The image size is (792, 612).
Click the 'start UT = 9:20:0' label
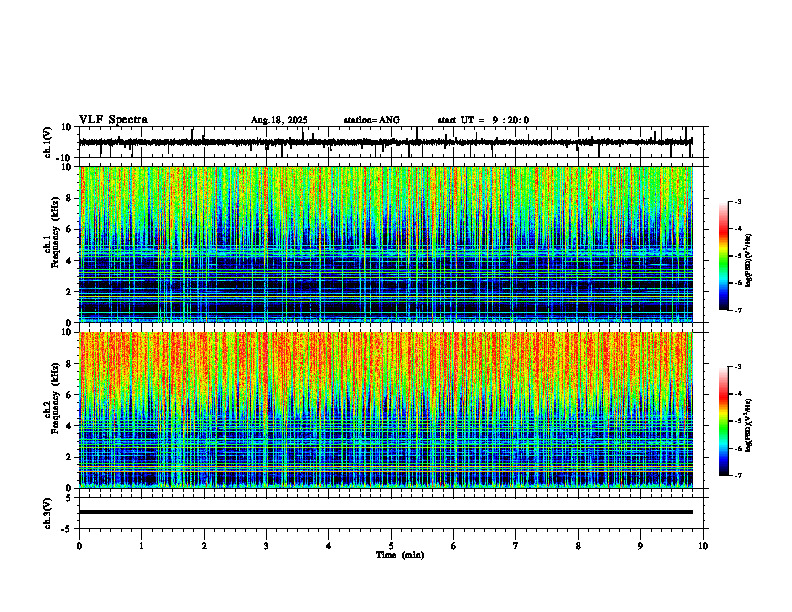483,120
